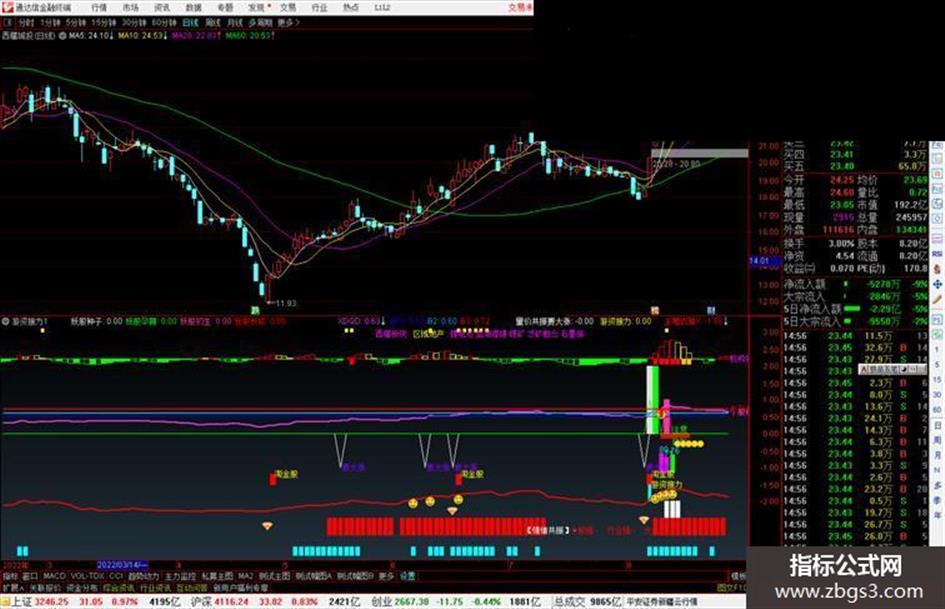Viewport: 945px width, 609px height.
Task: Select the 私募主图 indicator tab
Action: [x=217, y=576]
